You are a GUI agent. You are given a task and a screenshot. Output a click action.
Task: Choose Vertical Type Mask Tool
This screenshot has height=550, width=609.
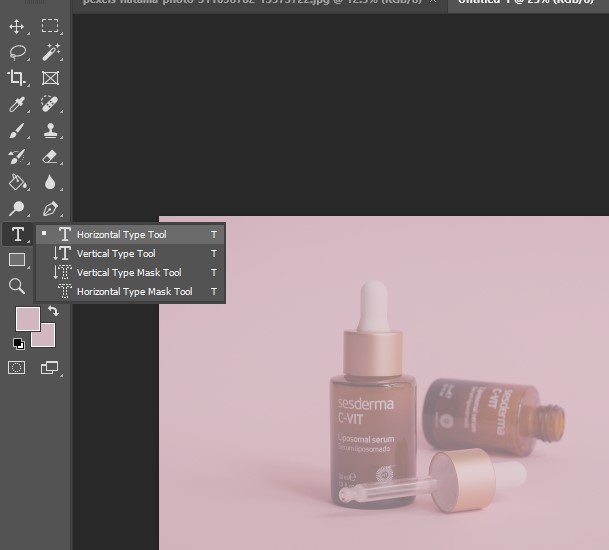click(130, 273)
